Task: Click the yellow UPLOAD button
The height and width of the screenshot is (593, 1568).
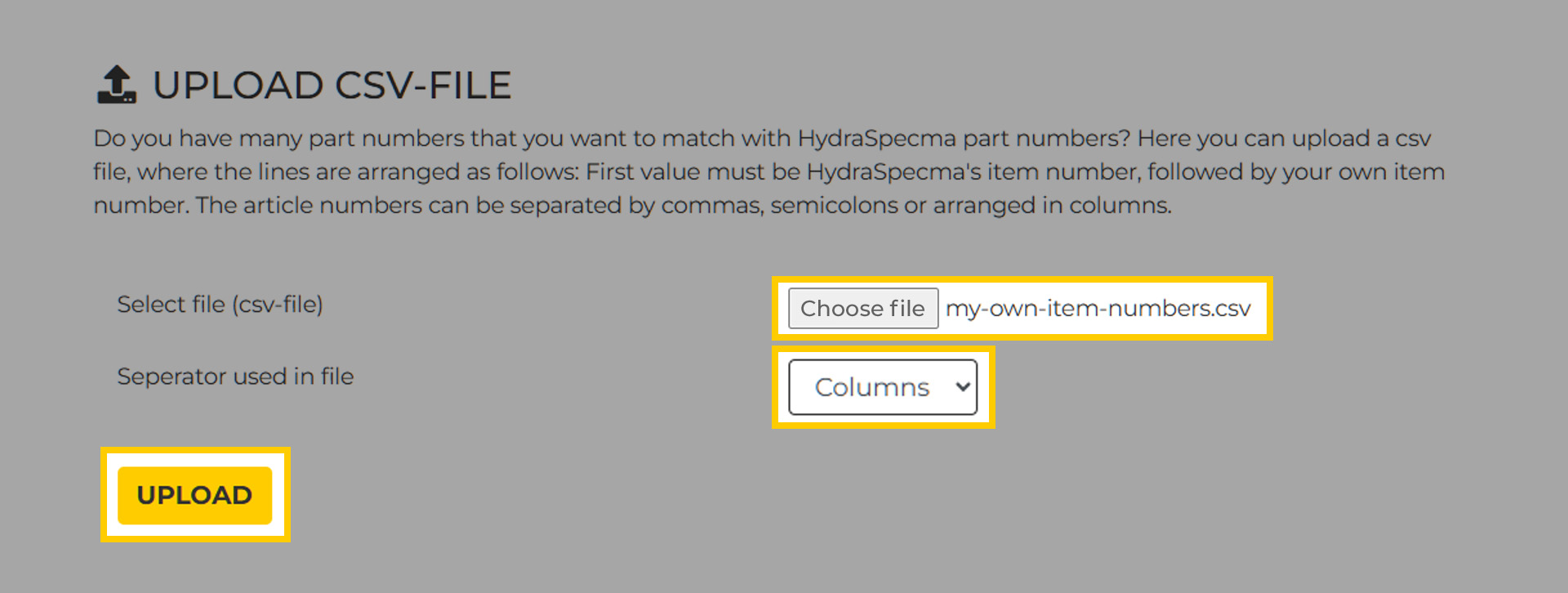Action: (194, 495)
